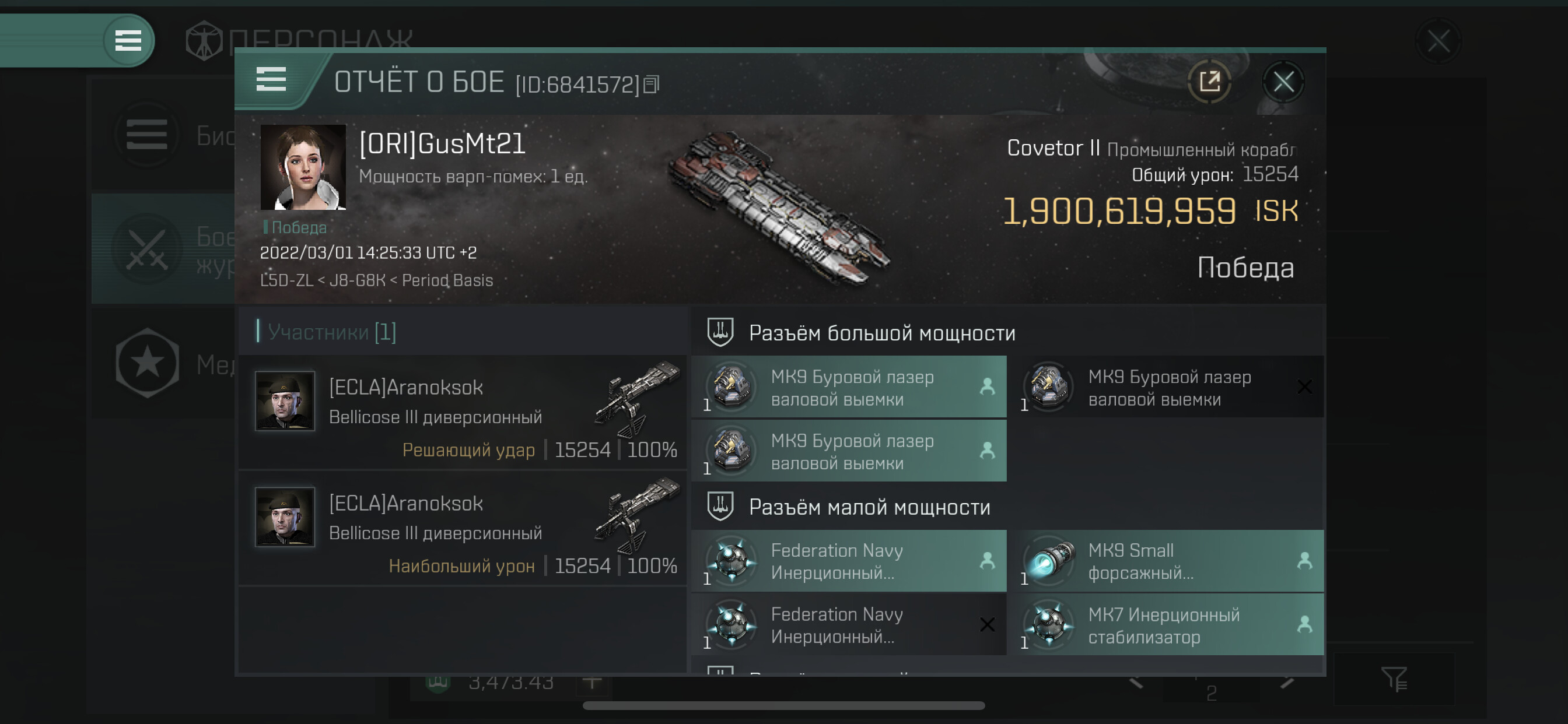Click the horizontal scrollbar at the bottom

pos(783,706)
